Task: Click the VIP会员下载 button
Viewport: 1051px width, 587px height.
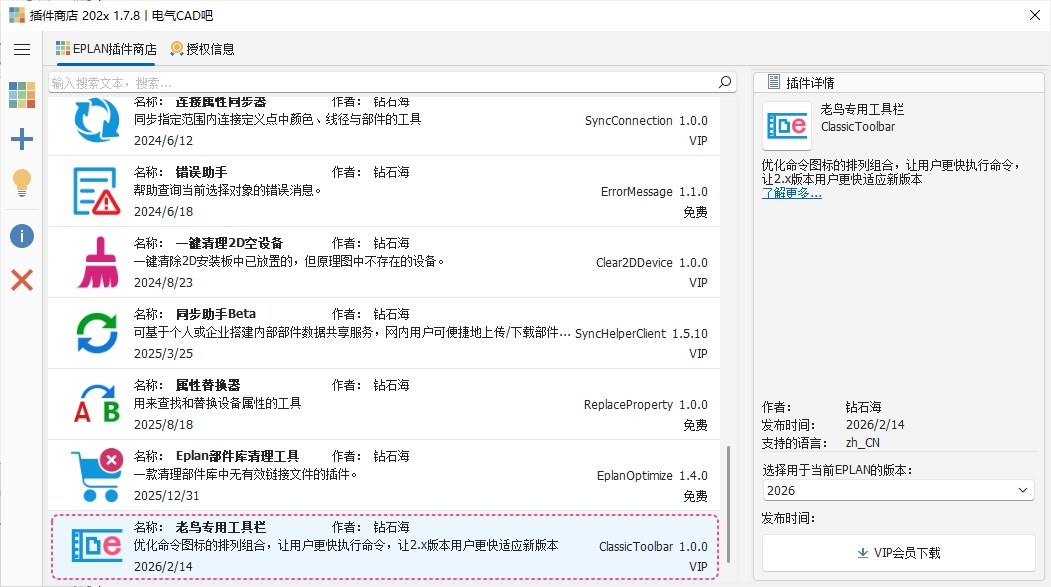Action: click(x=897, y=553)
